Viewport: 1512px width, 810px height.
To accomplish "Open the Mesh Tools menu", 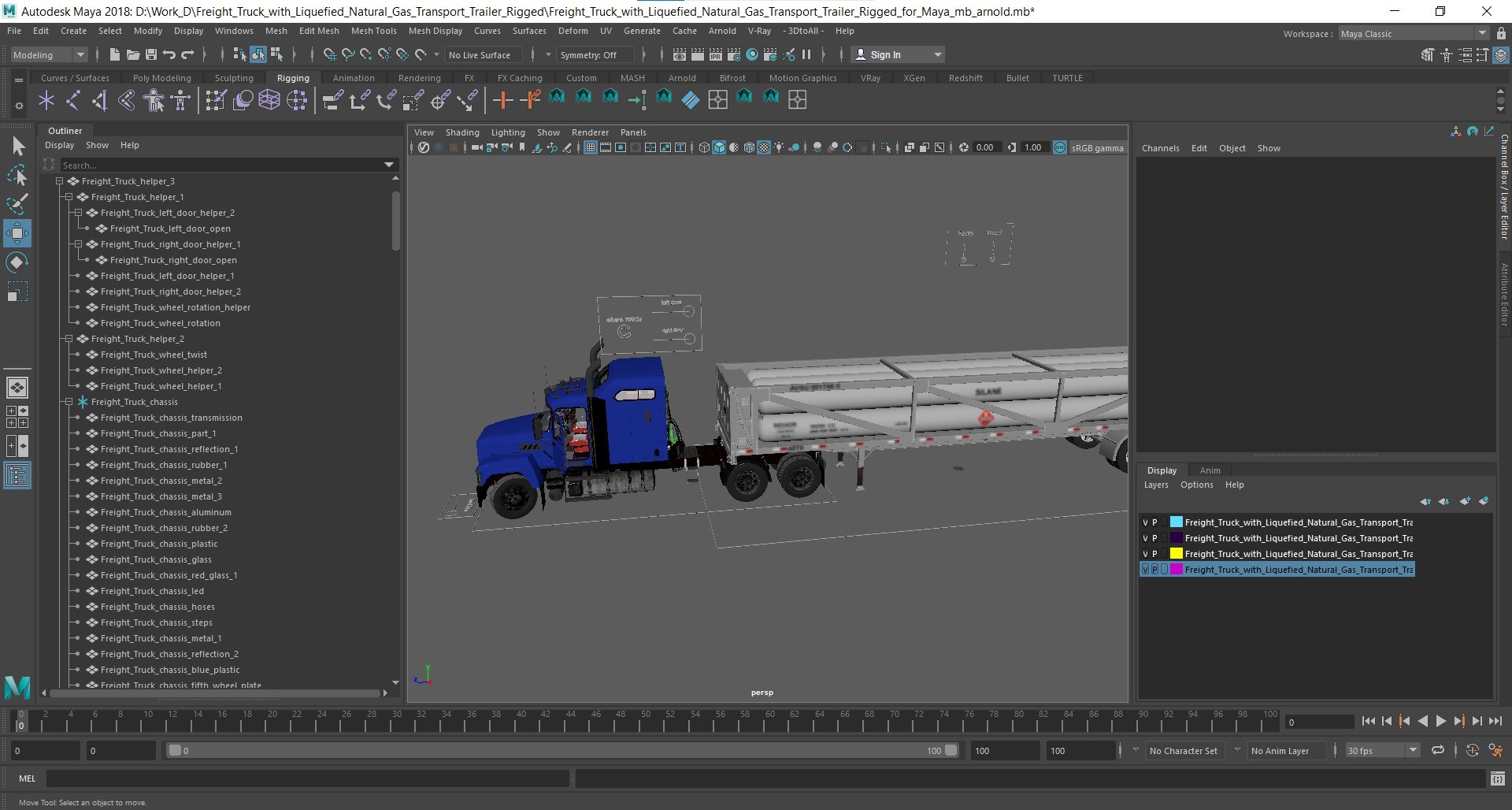I will pos(373,31).
